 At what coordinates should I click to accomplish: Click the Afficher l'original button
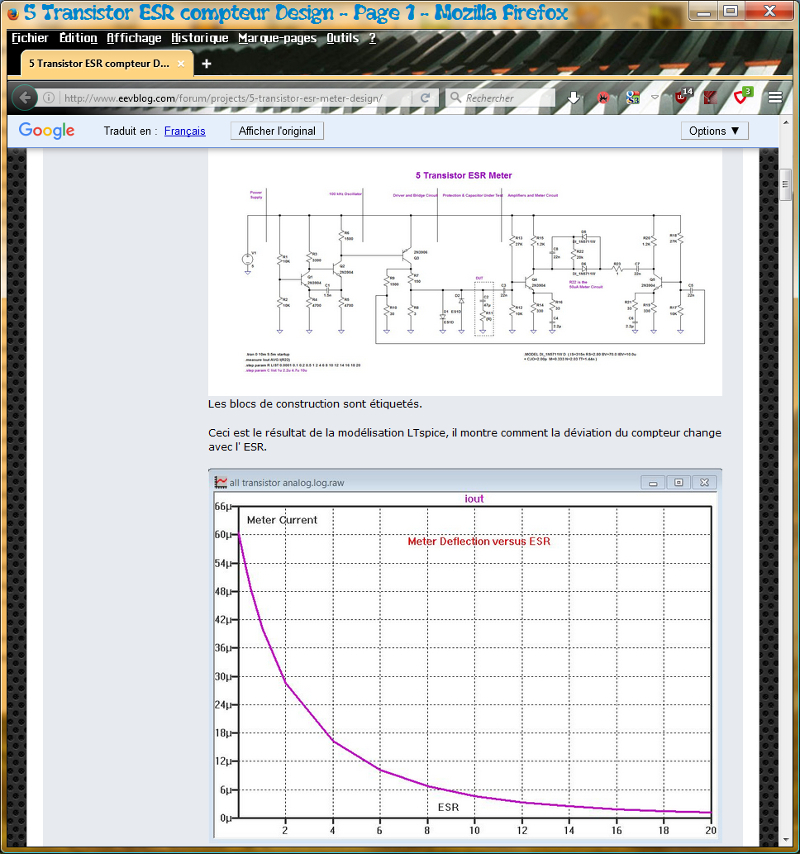pos(277,131)
